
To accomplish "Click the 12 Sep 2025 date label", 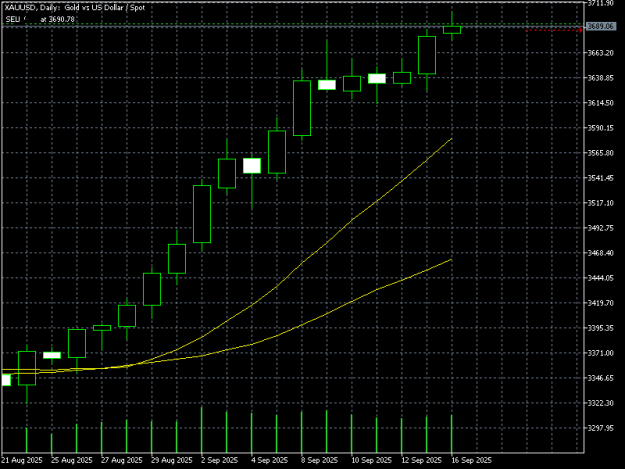I will [421, 460].
